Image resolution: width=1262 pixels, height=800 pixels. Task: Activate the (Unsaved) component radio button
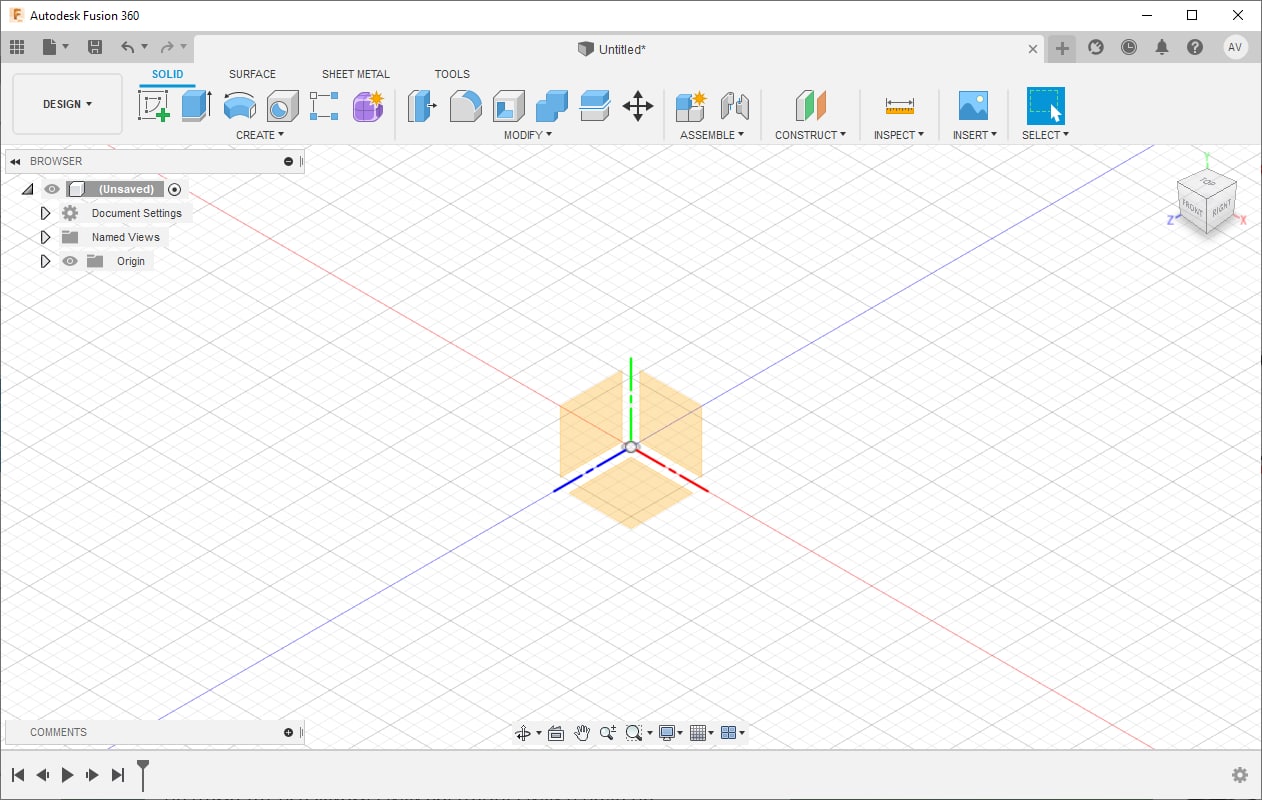(x=175, y=189)
